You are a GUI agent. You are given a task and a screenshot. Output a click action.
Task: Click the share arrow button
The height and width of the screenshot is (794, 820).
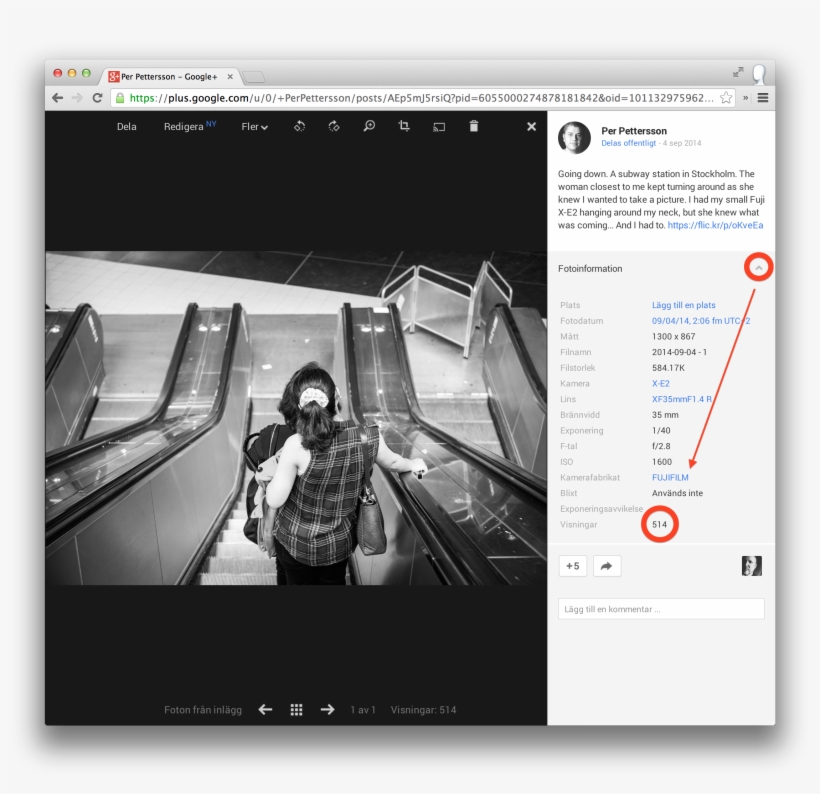pos(607,566)
